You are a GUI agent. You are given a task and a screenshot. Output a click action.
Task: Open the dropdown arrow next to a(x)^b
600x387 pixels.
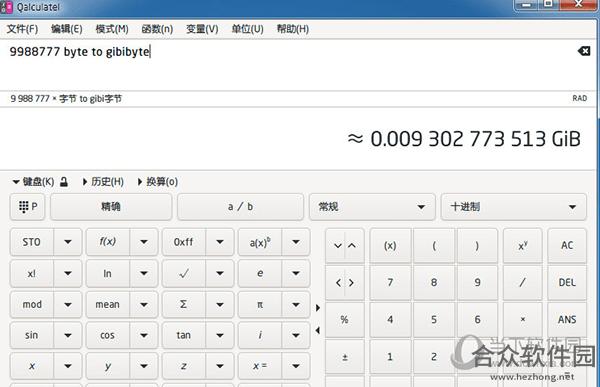(296, 242)
